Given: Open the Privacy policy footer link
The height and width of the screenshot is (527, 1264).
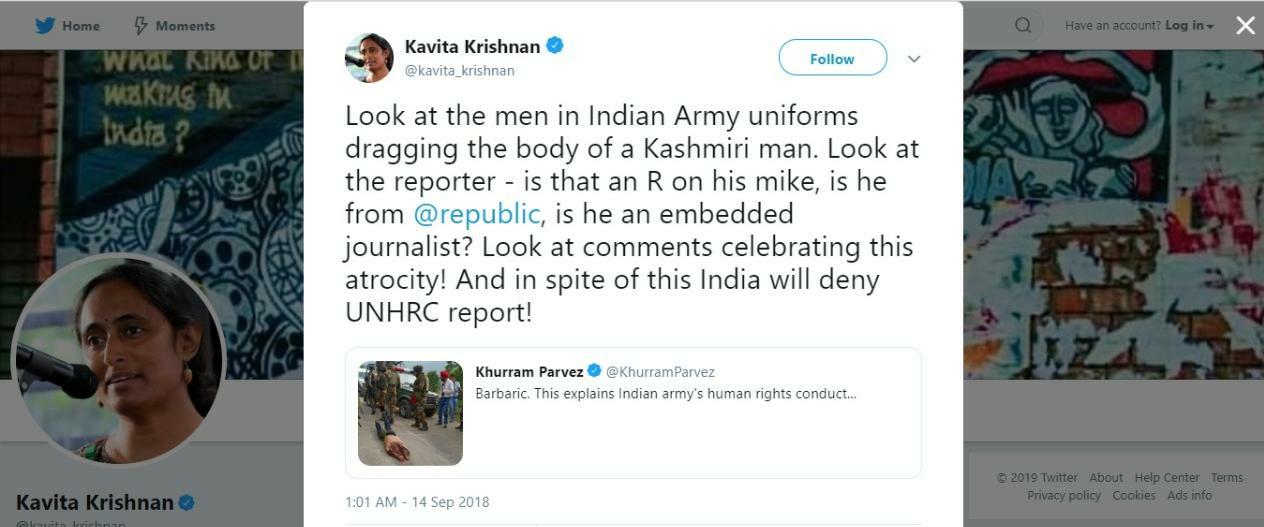Looking at the screenshot, I should point(1064,495).
